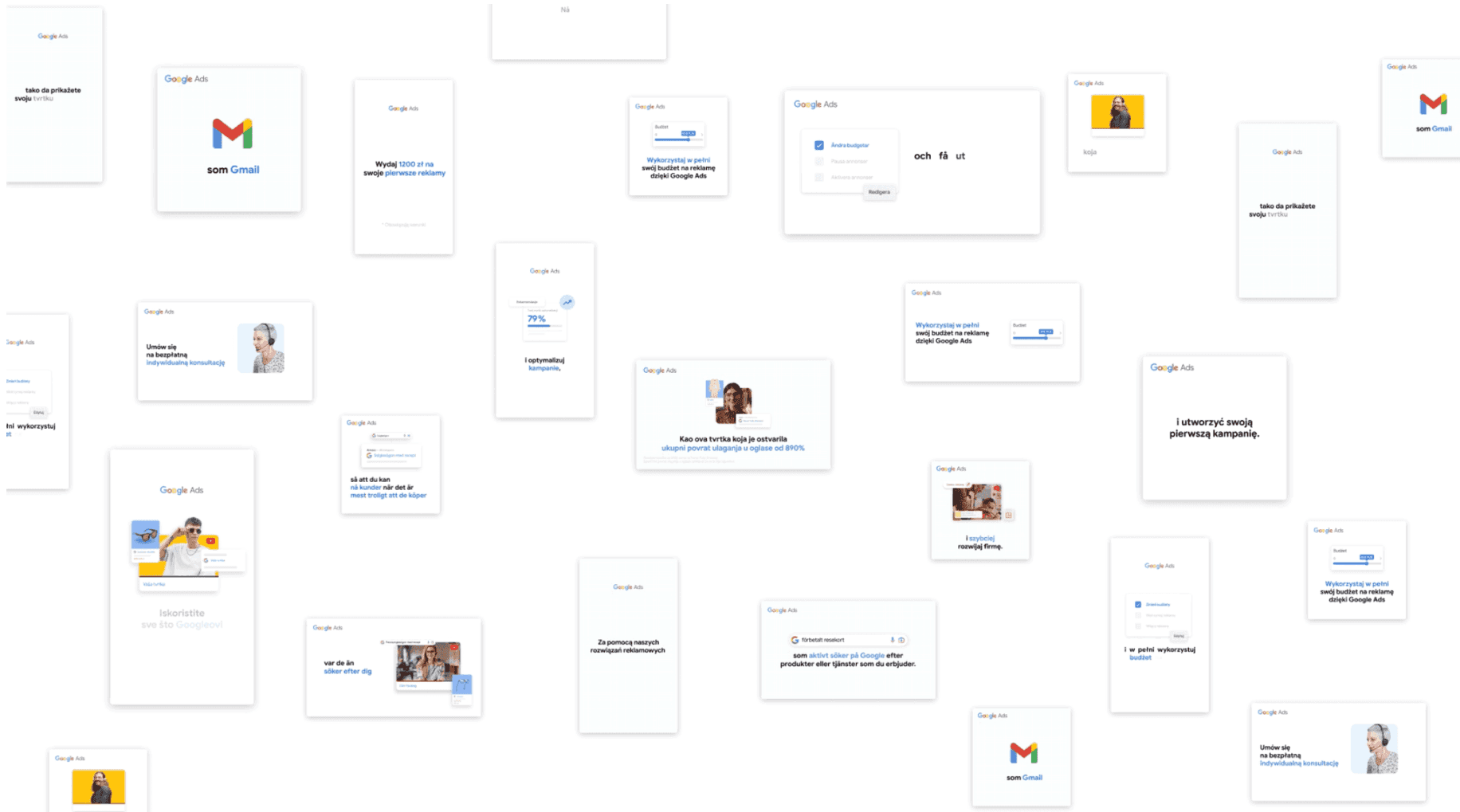The height and width of the screenshot is (812, 1460).
Task: Click the sunglasses product thumbnail on Iskoristite card
Action: click(145, 535)
